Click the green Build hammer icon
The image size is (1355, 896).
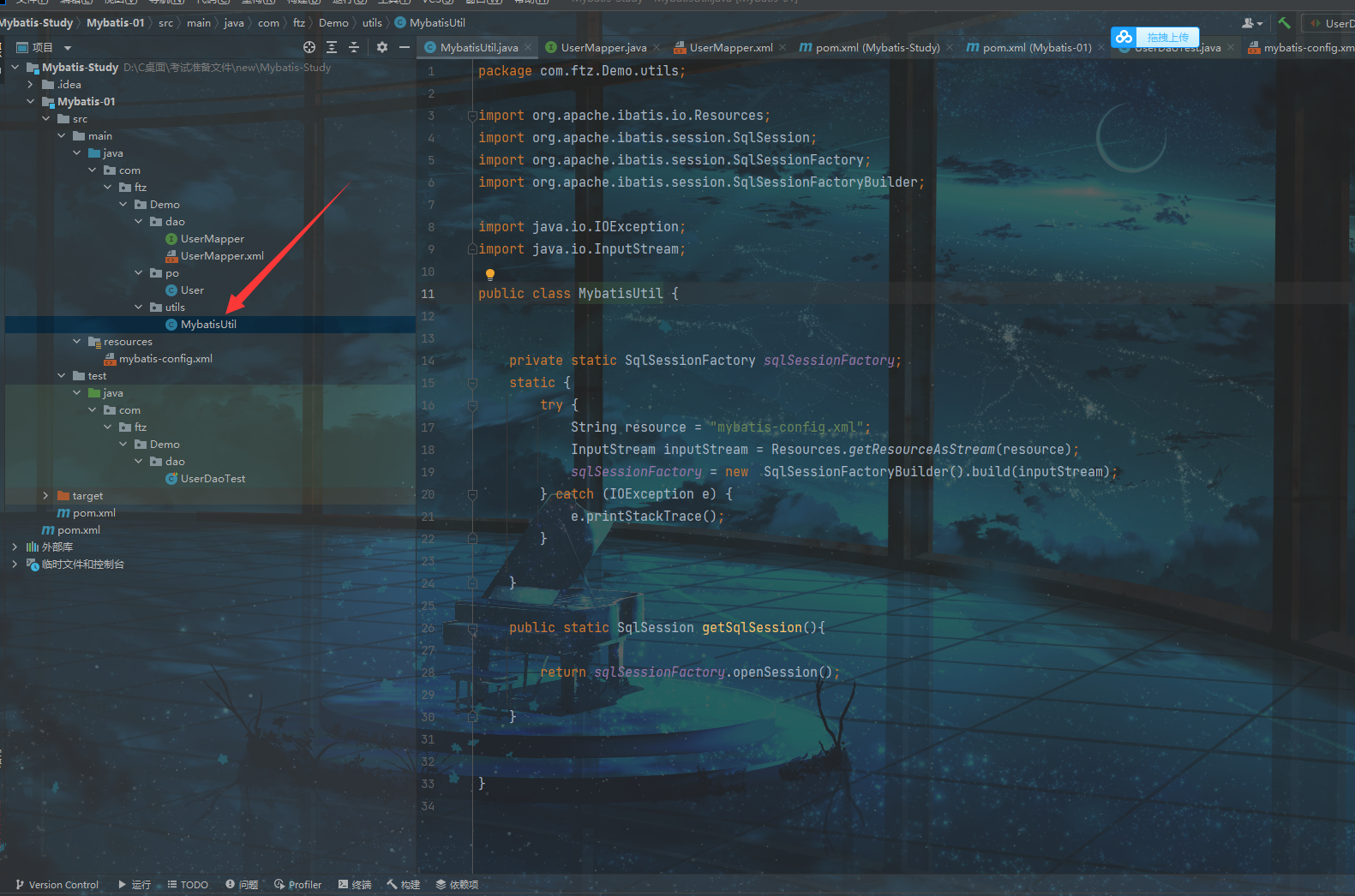click(x=1284, y=23)
